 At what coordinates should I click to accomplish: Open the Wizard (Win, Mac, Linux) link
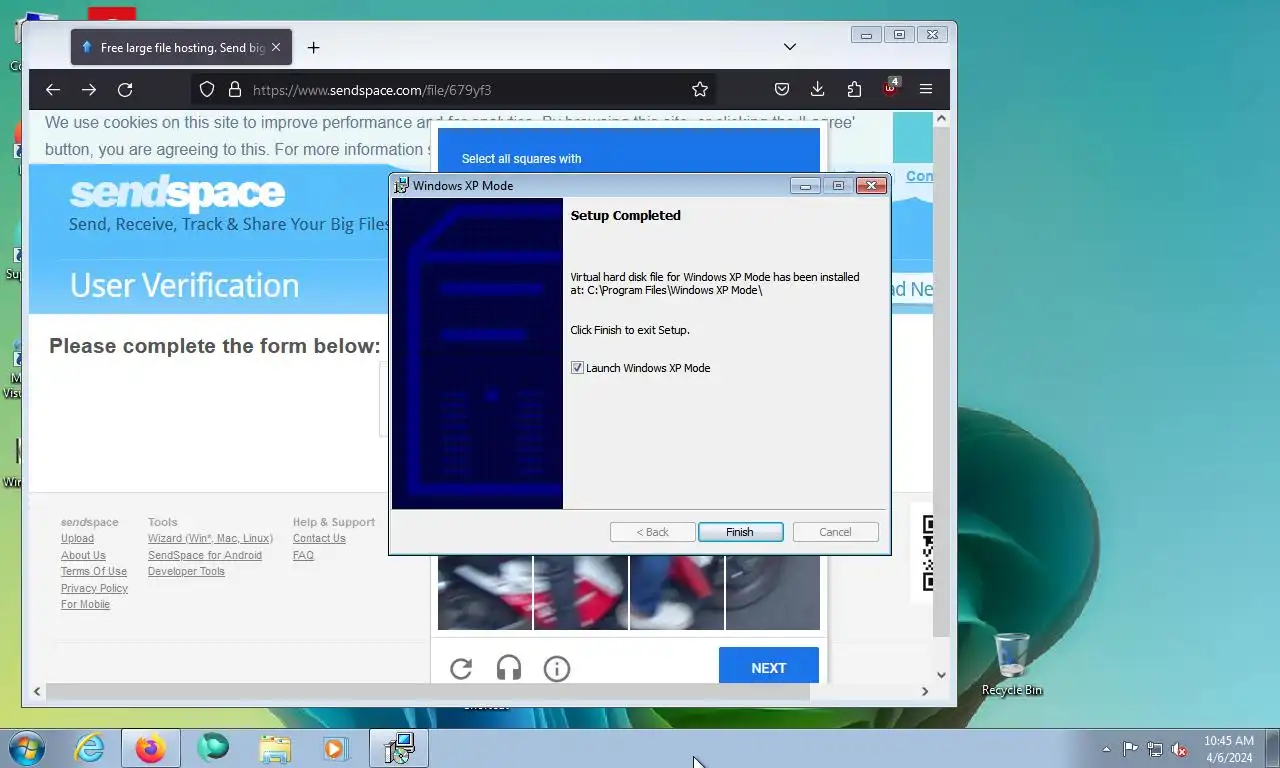click(x=210, y=539)
